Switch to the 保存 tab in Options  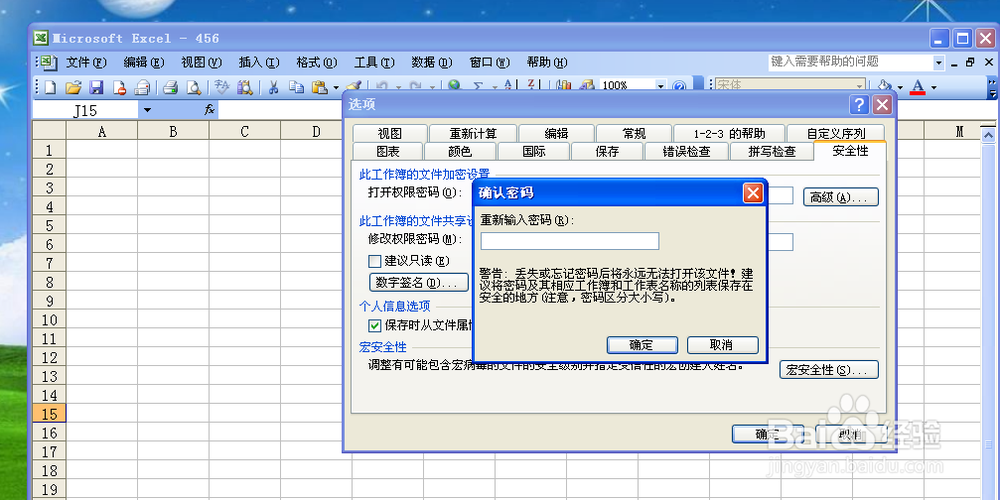pyautogui.click(x=607, y=152)
